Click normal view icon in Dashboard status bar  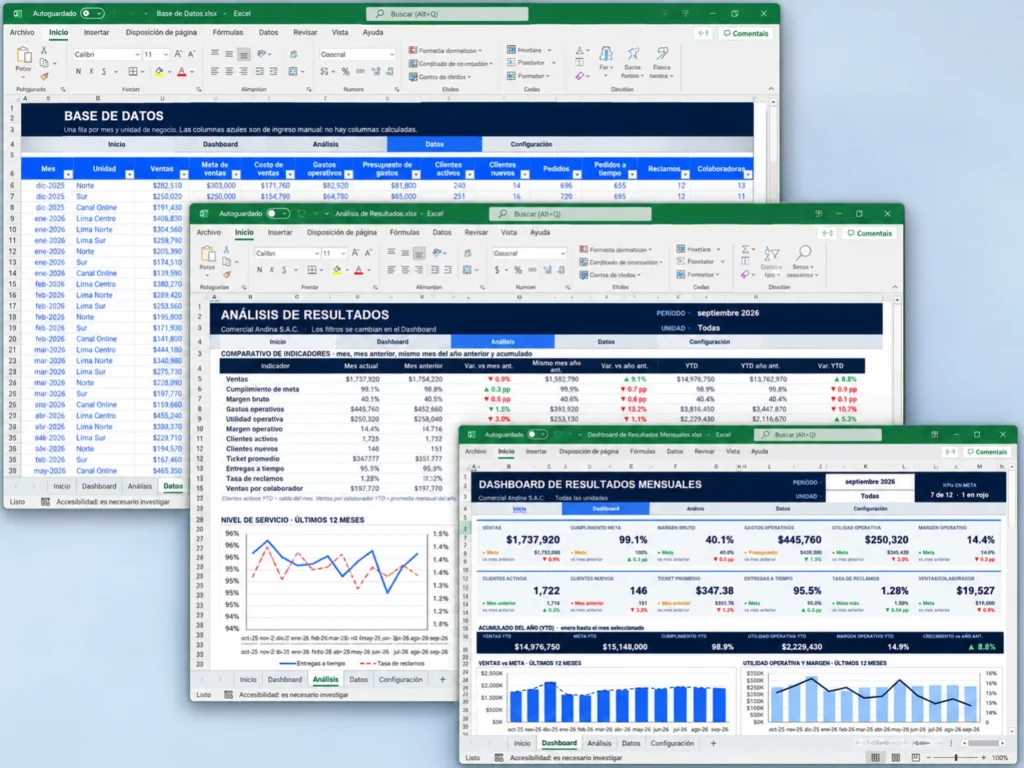(875, 758)
